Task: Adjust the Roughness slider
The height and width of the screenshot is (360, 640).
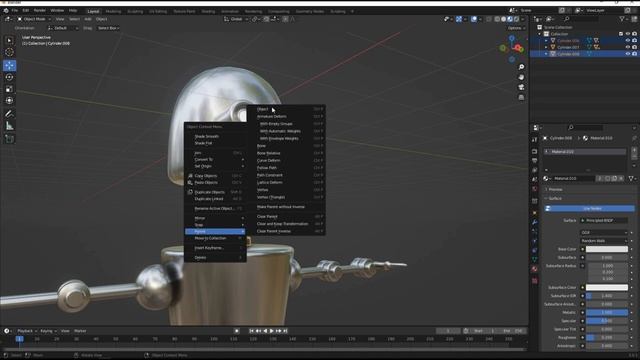Action: pos(607,338)
